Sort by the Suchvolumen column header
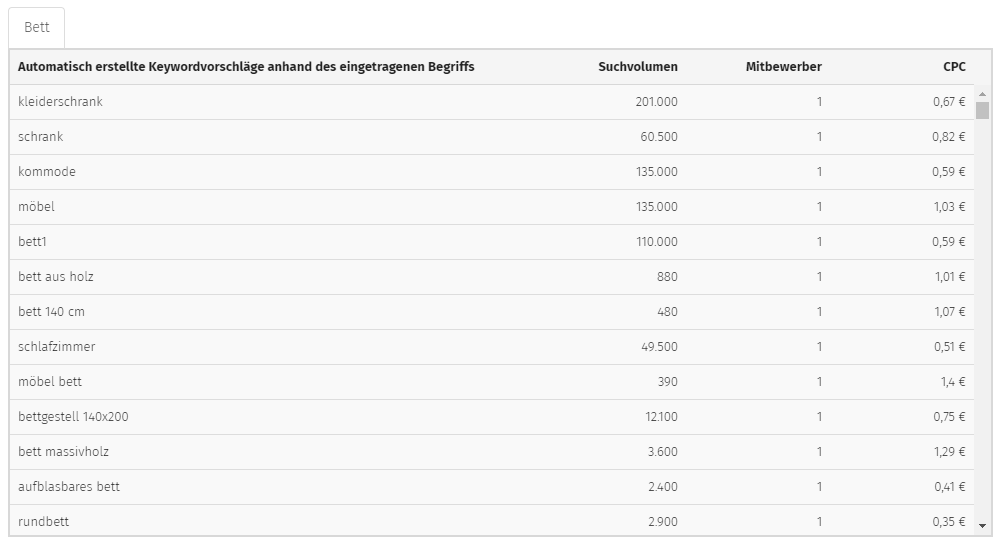This screenshot has height=542, width=998. click(638, 67)
